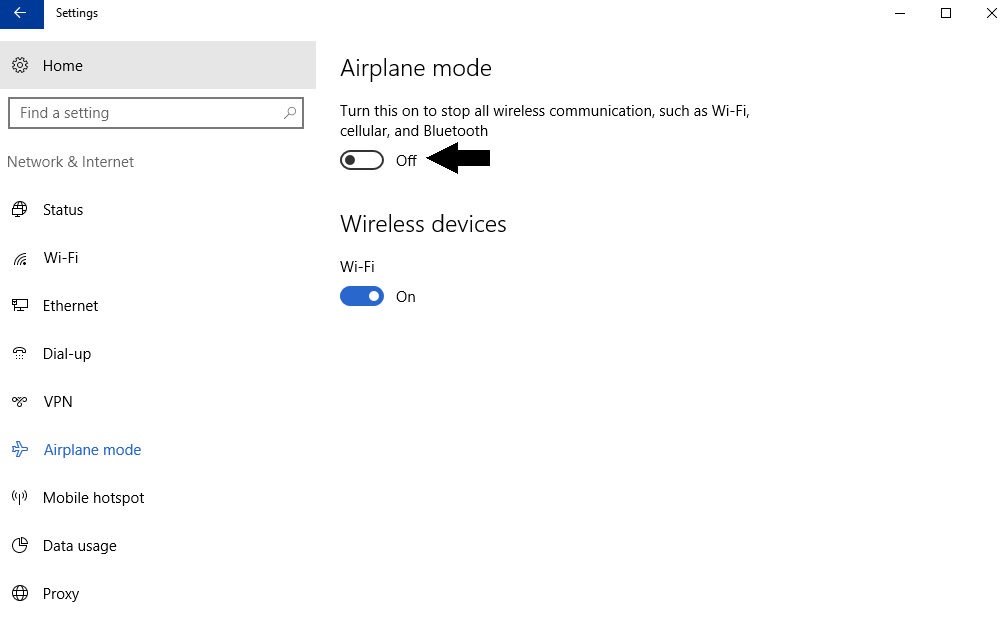
Task: Select the Ethernet label in sidebar
Action: pos(71,306)
